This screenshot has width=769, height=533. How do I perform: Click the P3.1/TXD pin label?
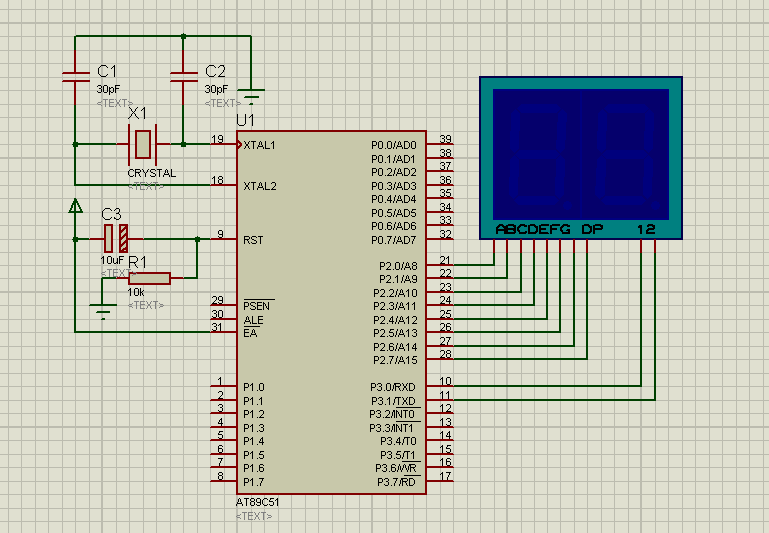coord(393,401)
